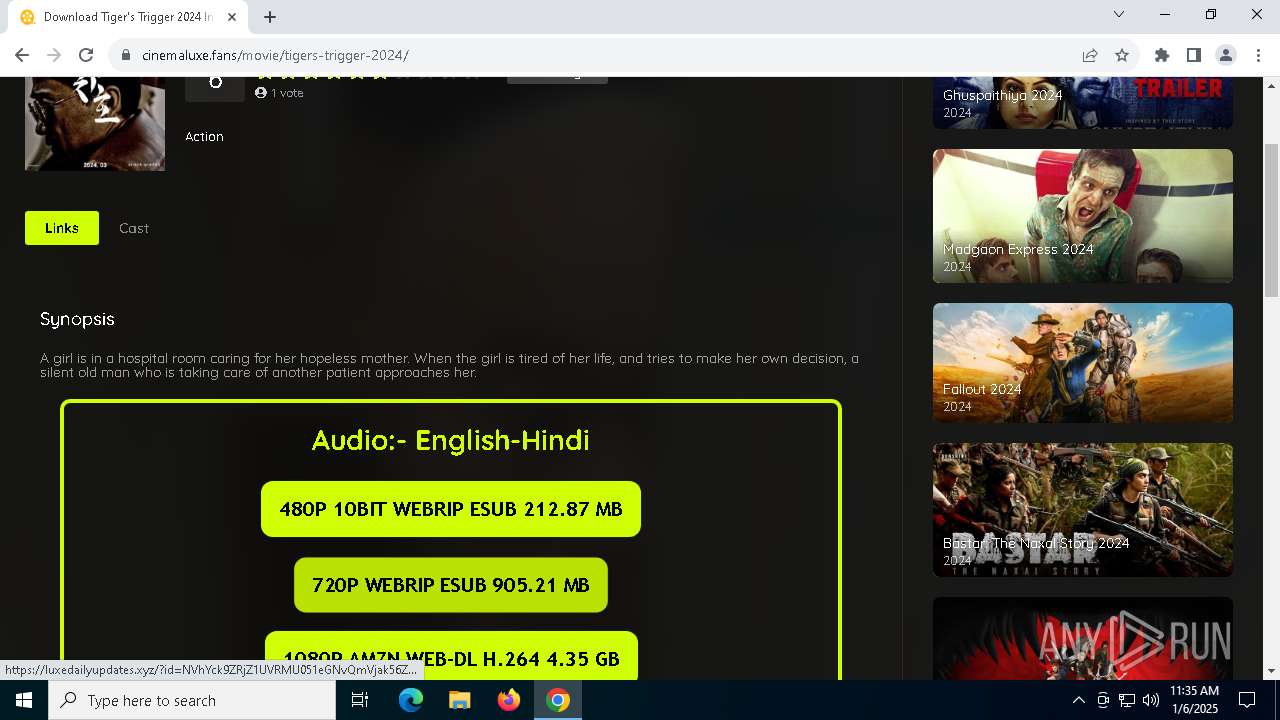Open Chrome extensions puzzle icon
Viewport: 1280px width, 720px height.
[x=1162, y=55]
